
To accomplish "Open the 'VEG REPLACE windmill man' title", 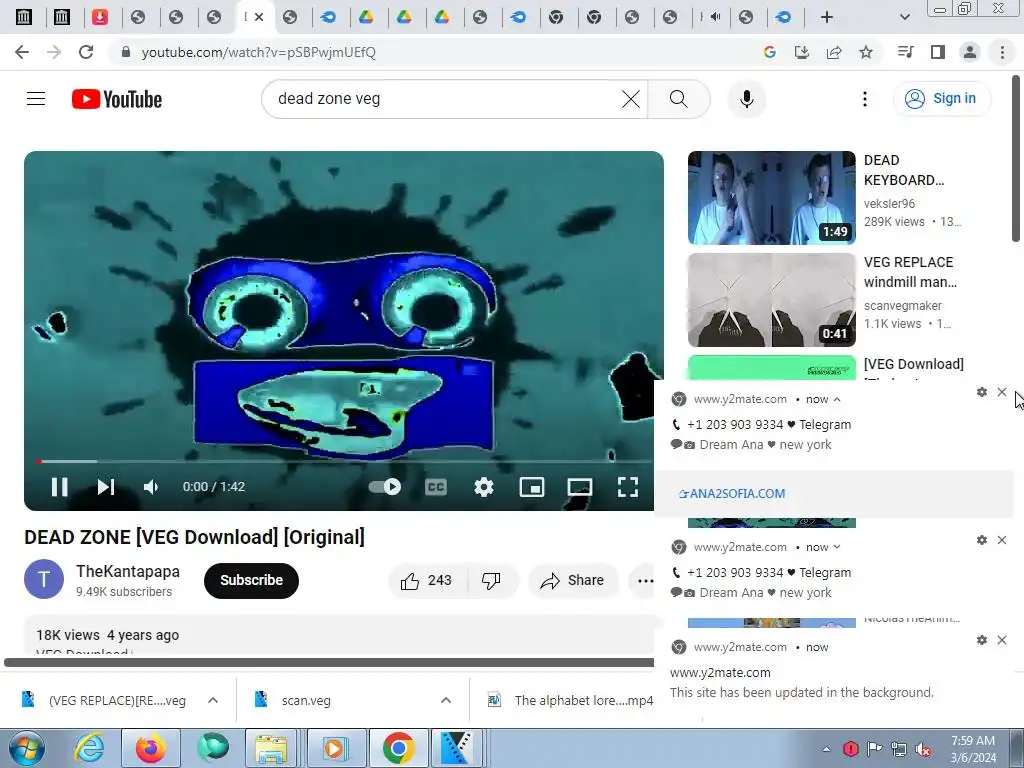I will point(910,272).
